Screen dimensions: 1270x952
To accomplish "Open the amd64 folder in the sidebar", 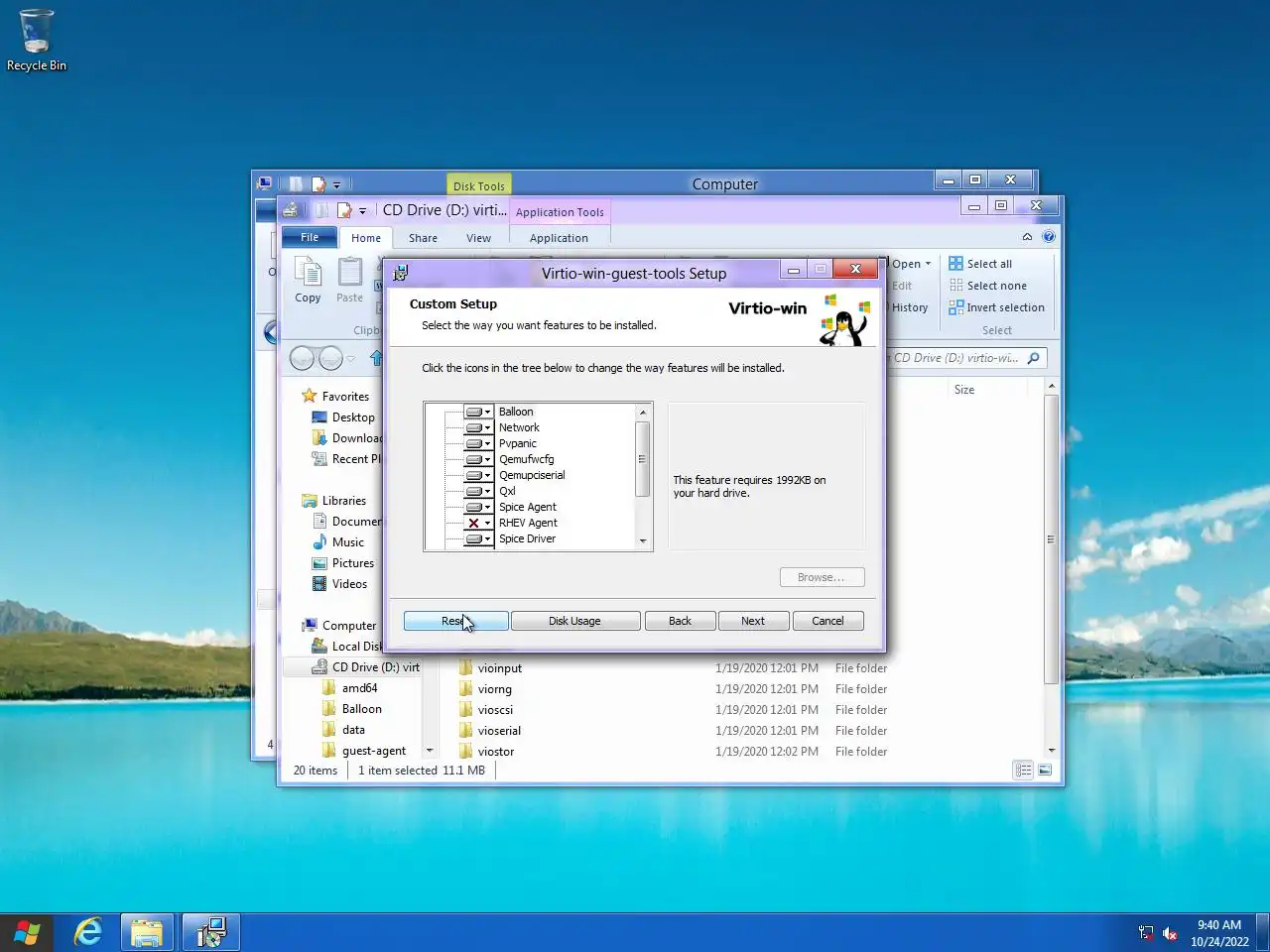I will click(x=350, y=688).
